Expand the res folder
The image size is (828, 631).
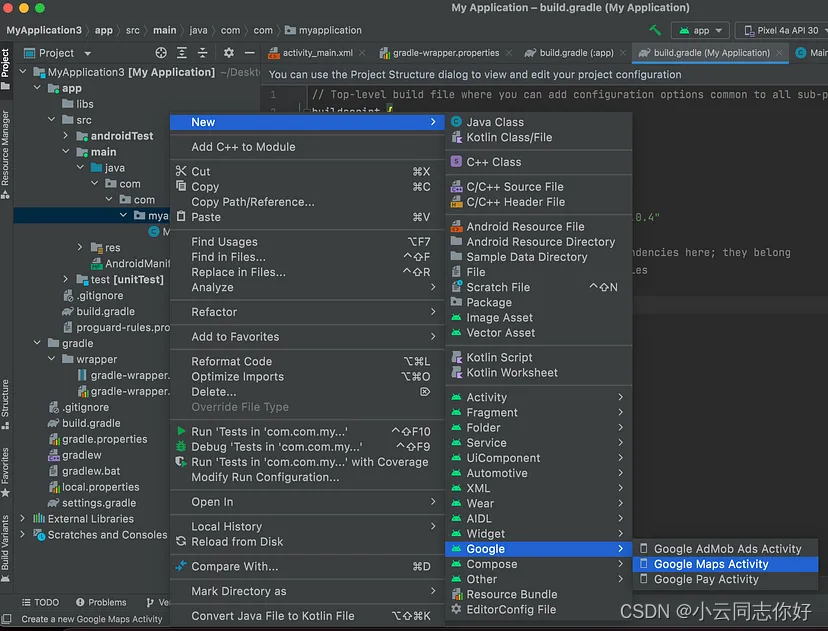pos(80,247)
